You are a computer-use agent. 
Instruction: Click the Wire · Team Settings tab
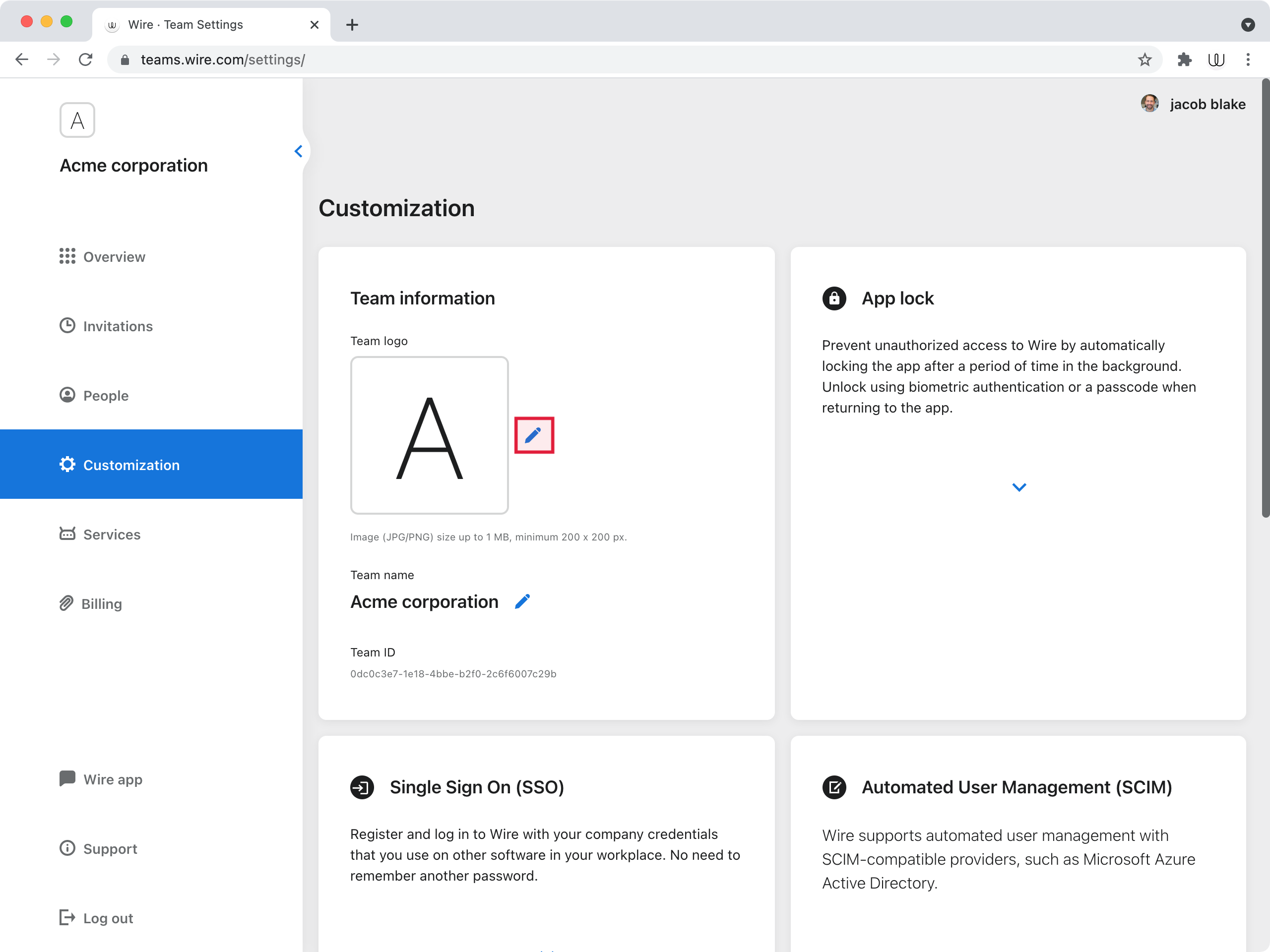pyautogui.click(x=211, y=25)
